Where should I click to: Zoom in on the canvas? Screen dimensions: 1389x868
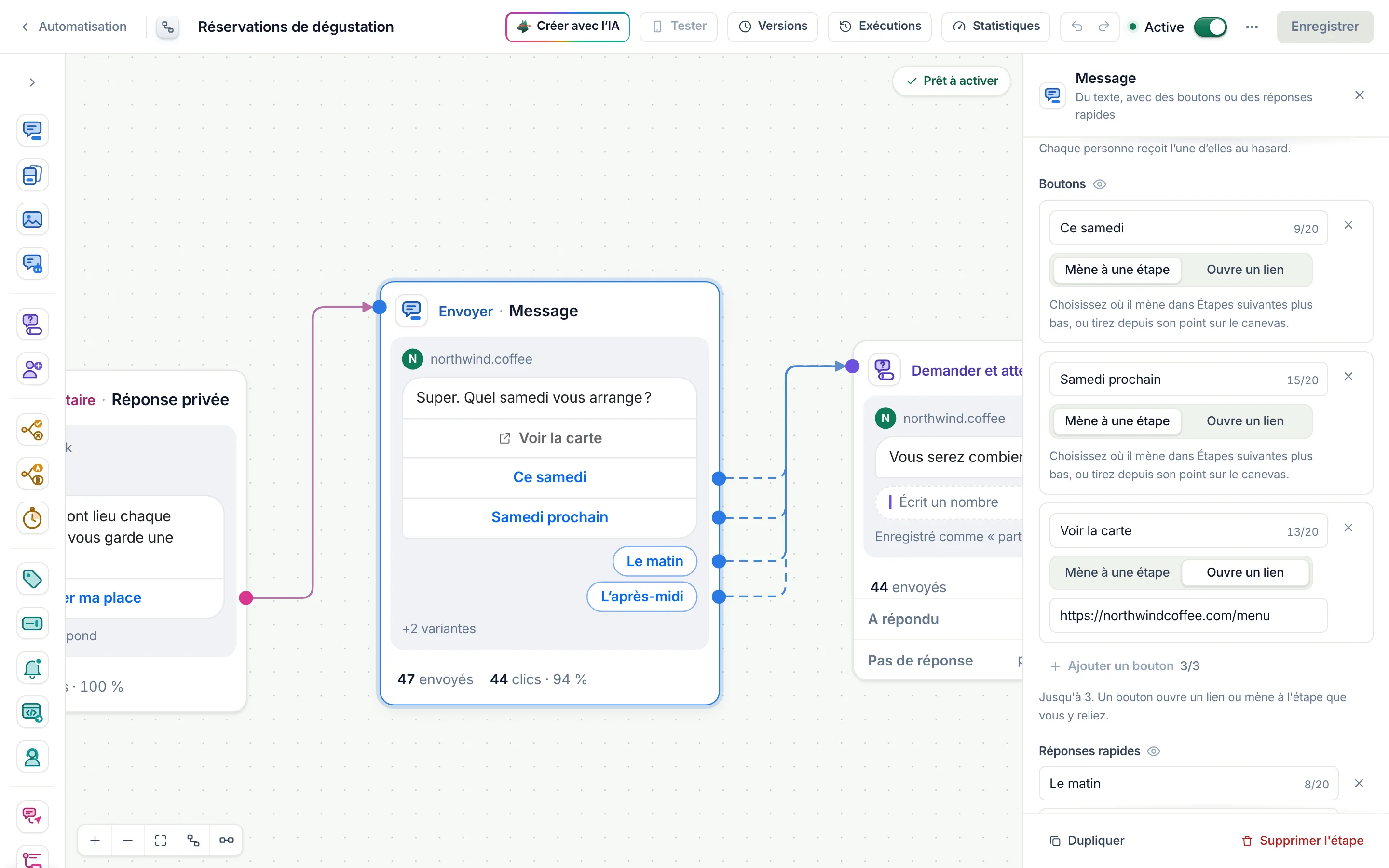coord(95,841)
